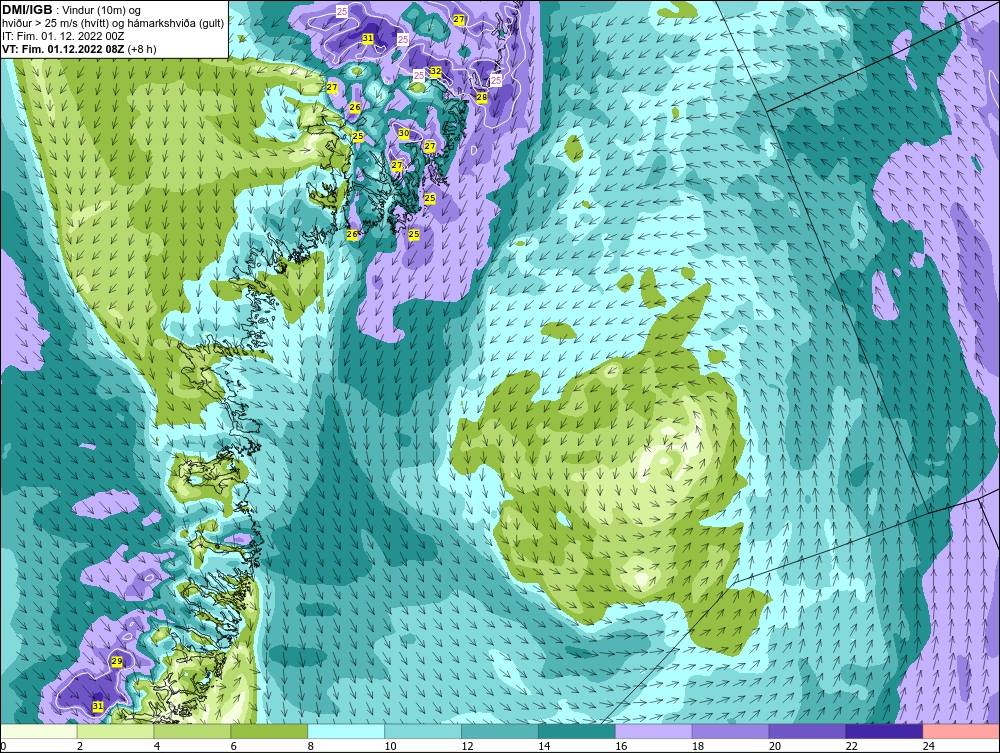Click the pink above-24 m/s legend swatch
The width and height of the screenshot is (1000, 753).
point(961,731)
